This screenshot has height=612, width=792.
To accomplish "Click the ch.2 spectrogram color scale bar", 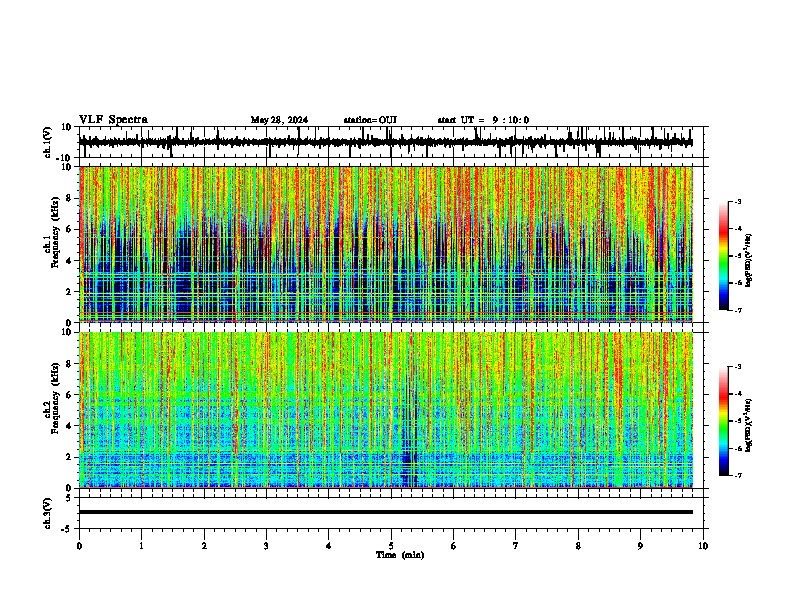I will [724, 421].
